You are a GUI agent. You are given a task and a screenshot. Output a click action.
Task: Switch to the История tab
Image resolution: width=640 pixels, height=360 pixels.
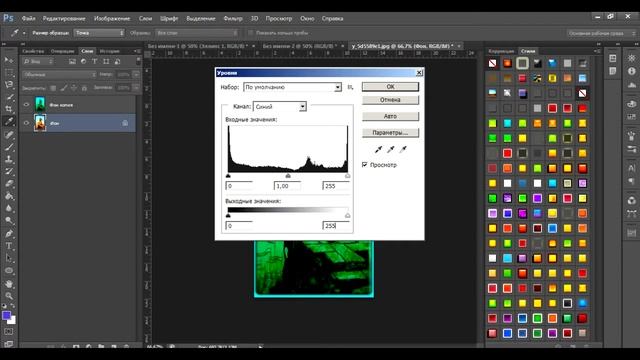tap(109, 51)
